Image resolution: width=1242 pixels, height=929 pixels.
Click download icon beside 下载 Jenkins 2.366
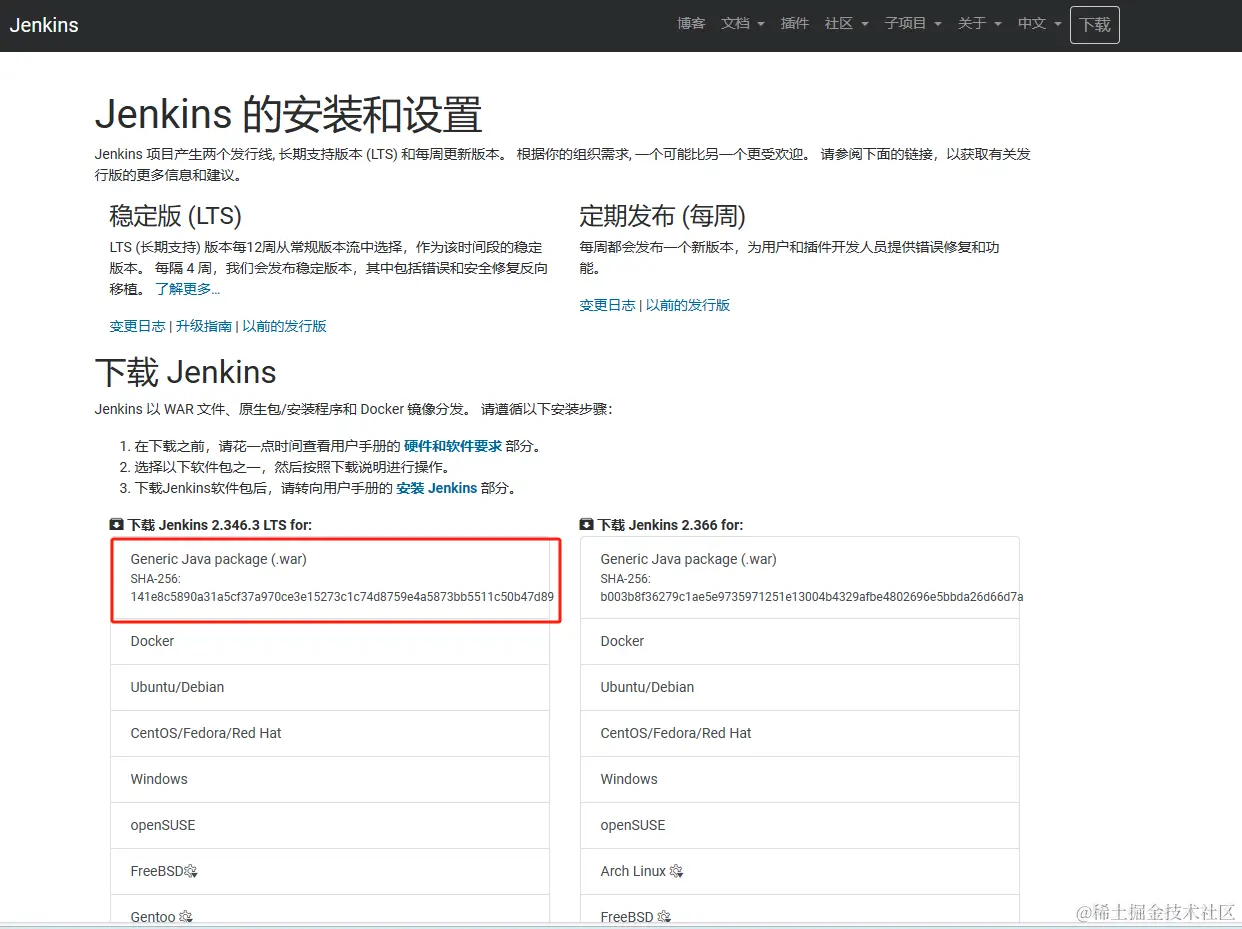587,524
